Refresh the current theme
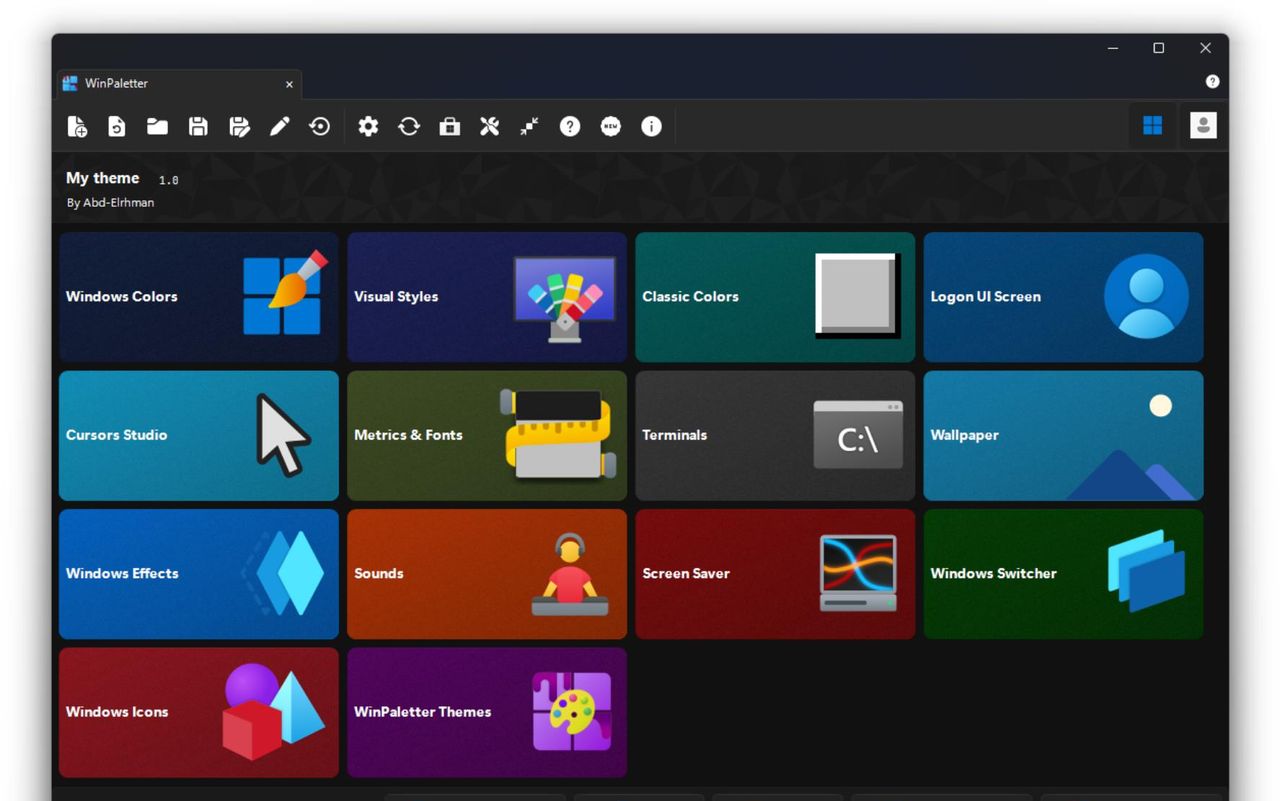The height and width of the screenshot is (801, 1280). [409, 126]
